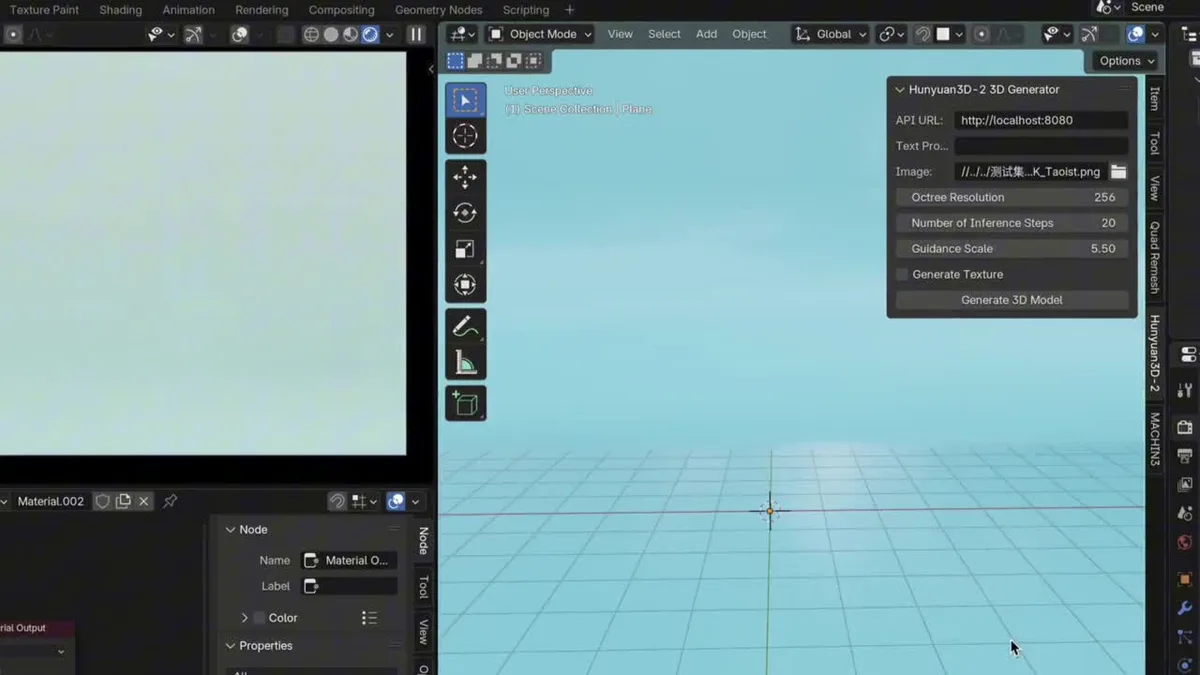Duplicate Material.002 with the new material icon

coord(123,501)
